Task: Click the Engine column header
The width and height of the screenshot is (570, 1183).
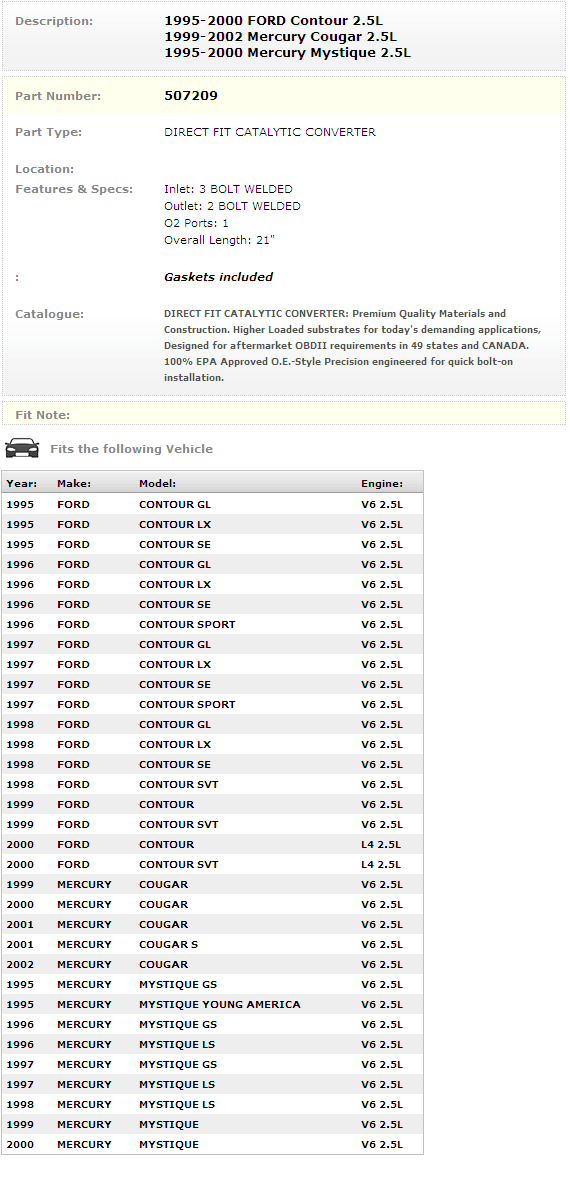Action: [382, 484]
